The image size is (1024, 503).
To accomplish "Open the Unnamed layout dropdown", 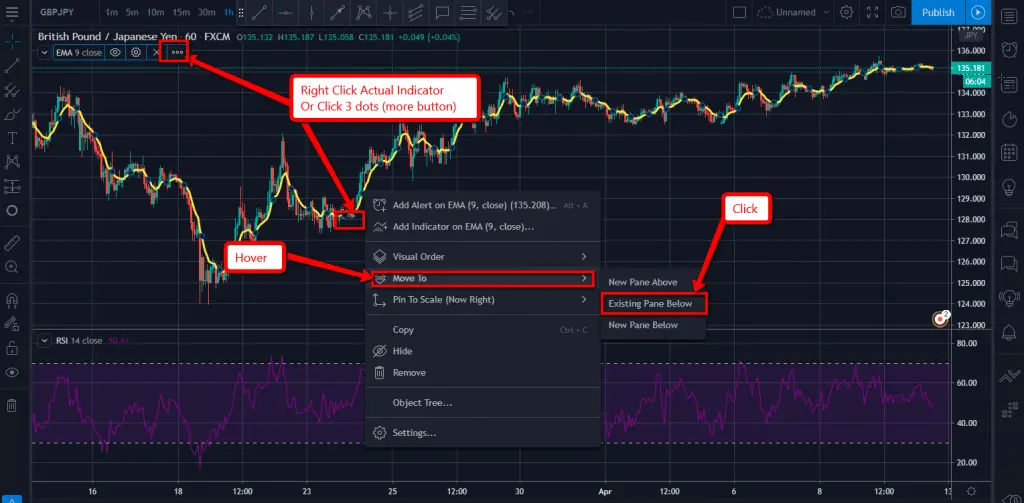I will tap(794, 12).
